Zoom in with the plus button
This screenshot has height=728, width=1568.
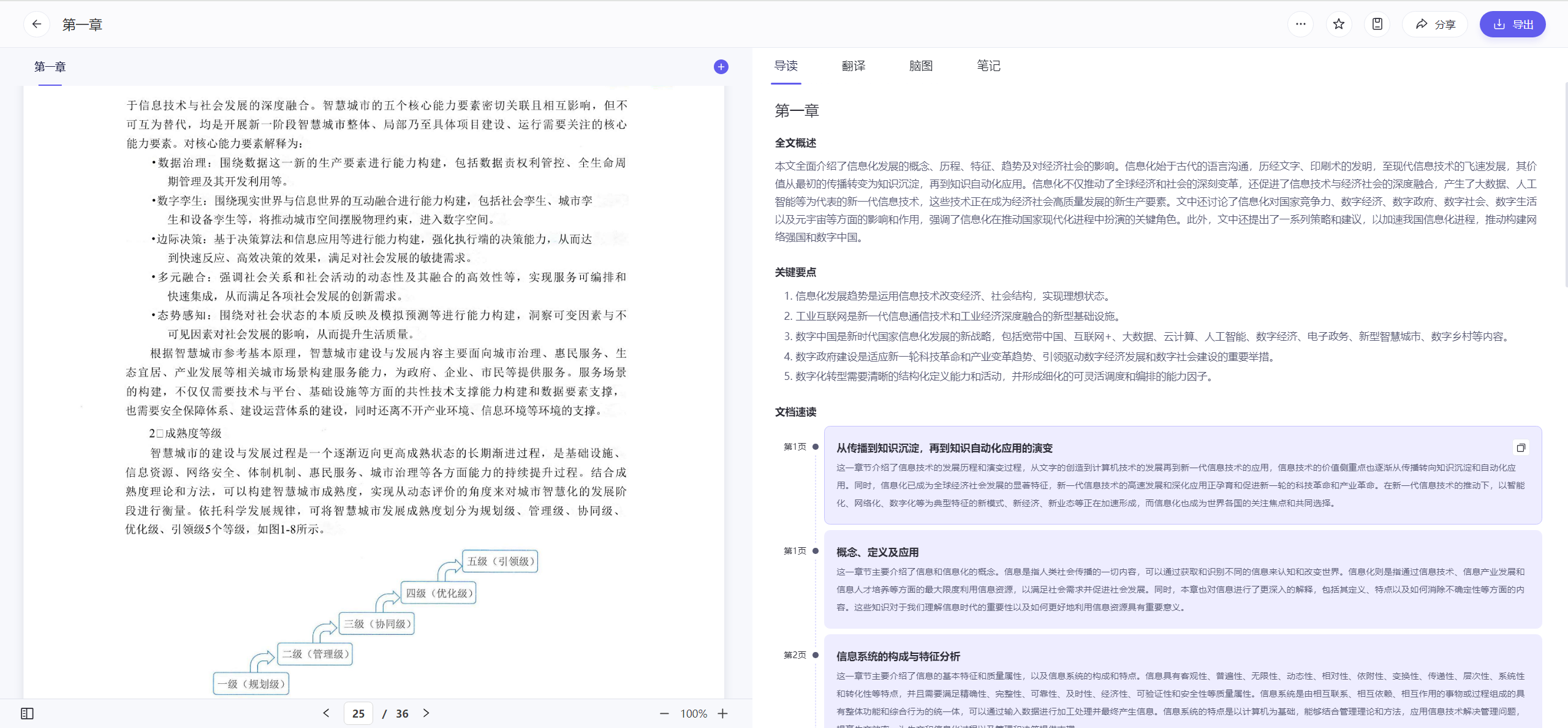click(x=723, y=713)
